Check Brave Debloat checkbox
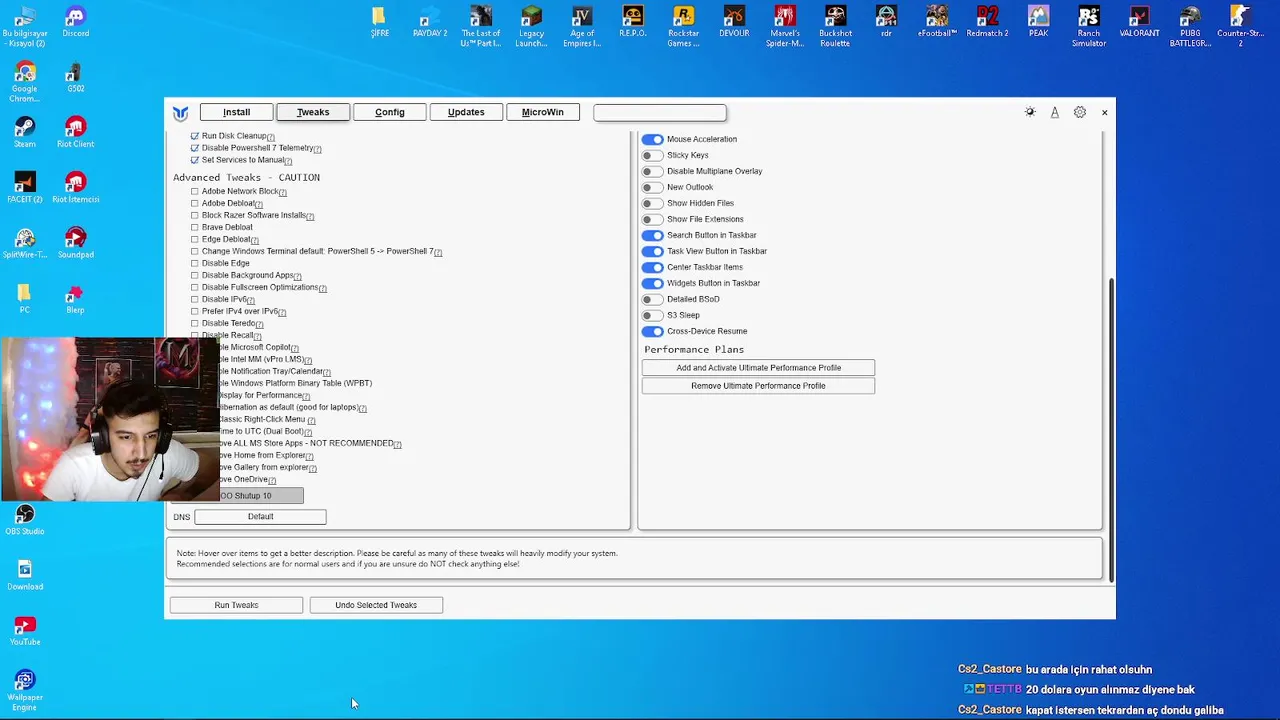The height and width of the screenshot is (720, 1280). point(195,227)
